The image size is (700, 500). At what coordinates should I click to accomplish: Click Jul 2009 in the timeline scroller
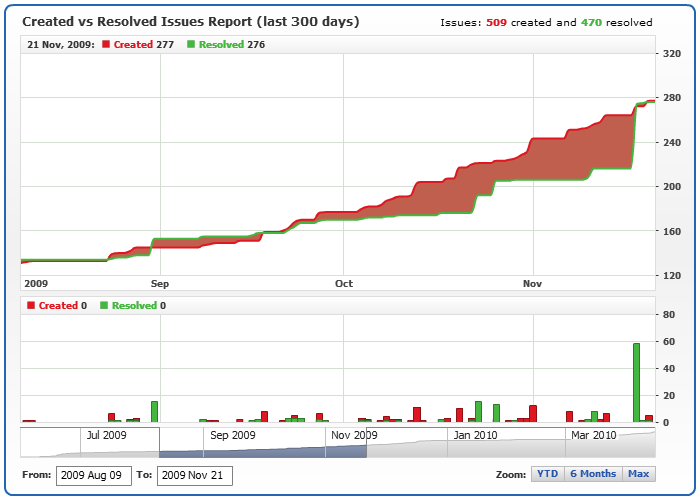106,435
